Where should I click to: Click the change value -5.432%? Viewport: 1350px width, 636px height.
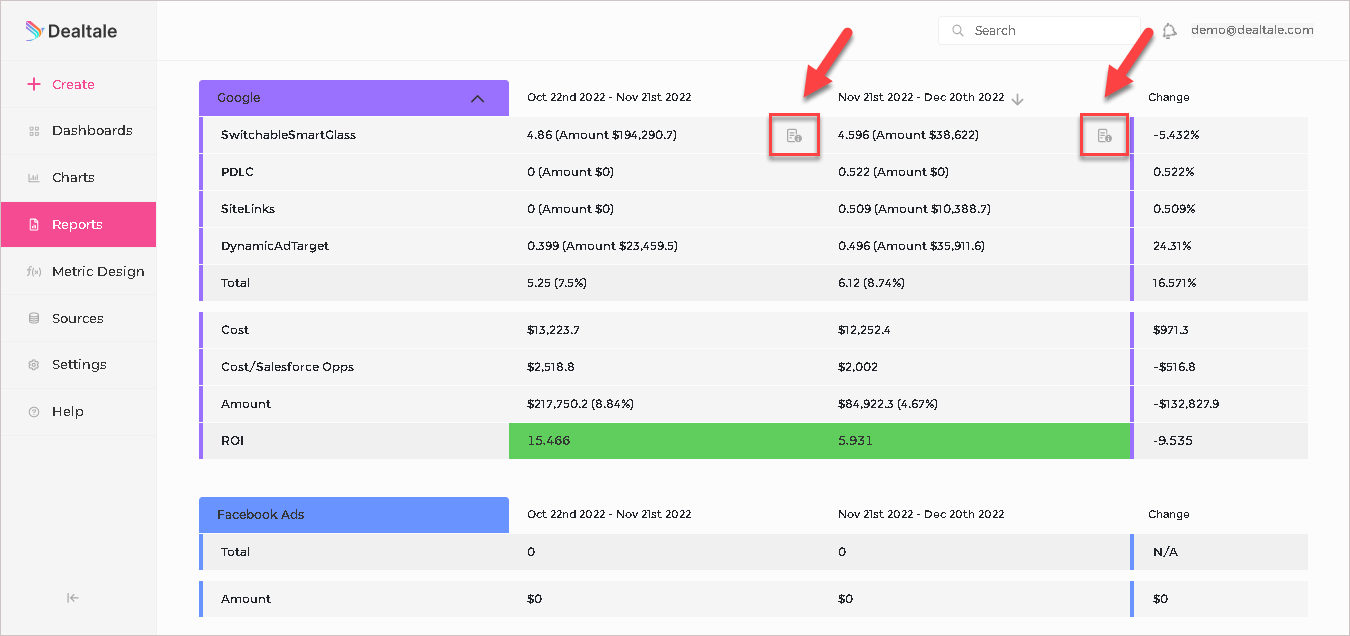click(x=1176, y=135)
